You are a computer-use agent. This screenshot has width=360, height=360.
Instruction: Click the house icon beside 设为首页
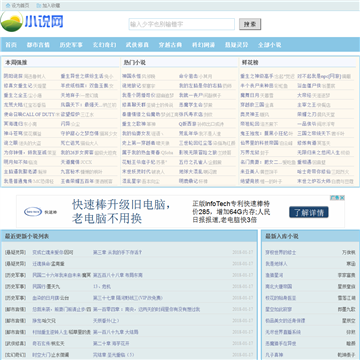[x=8, y=5]
